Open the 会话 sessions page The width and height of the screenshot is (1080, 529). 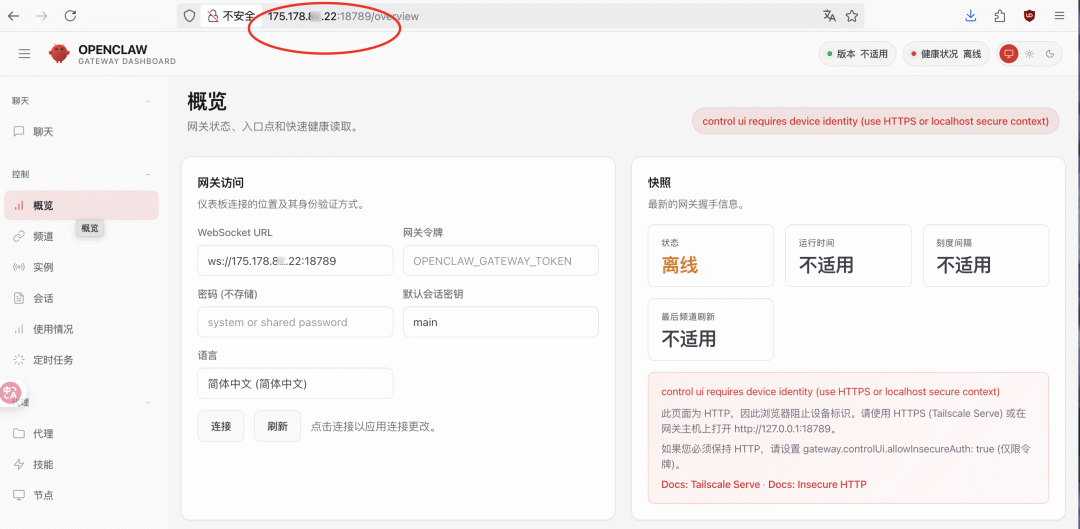tap(81, 298)
